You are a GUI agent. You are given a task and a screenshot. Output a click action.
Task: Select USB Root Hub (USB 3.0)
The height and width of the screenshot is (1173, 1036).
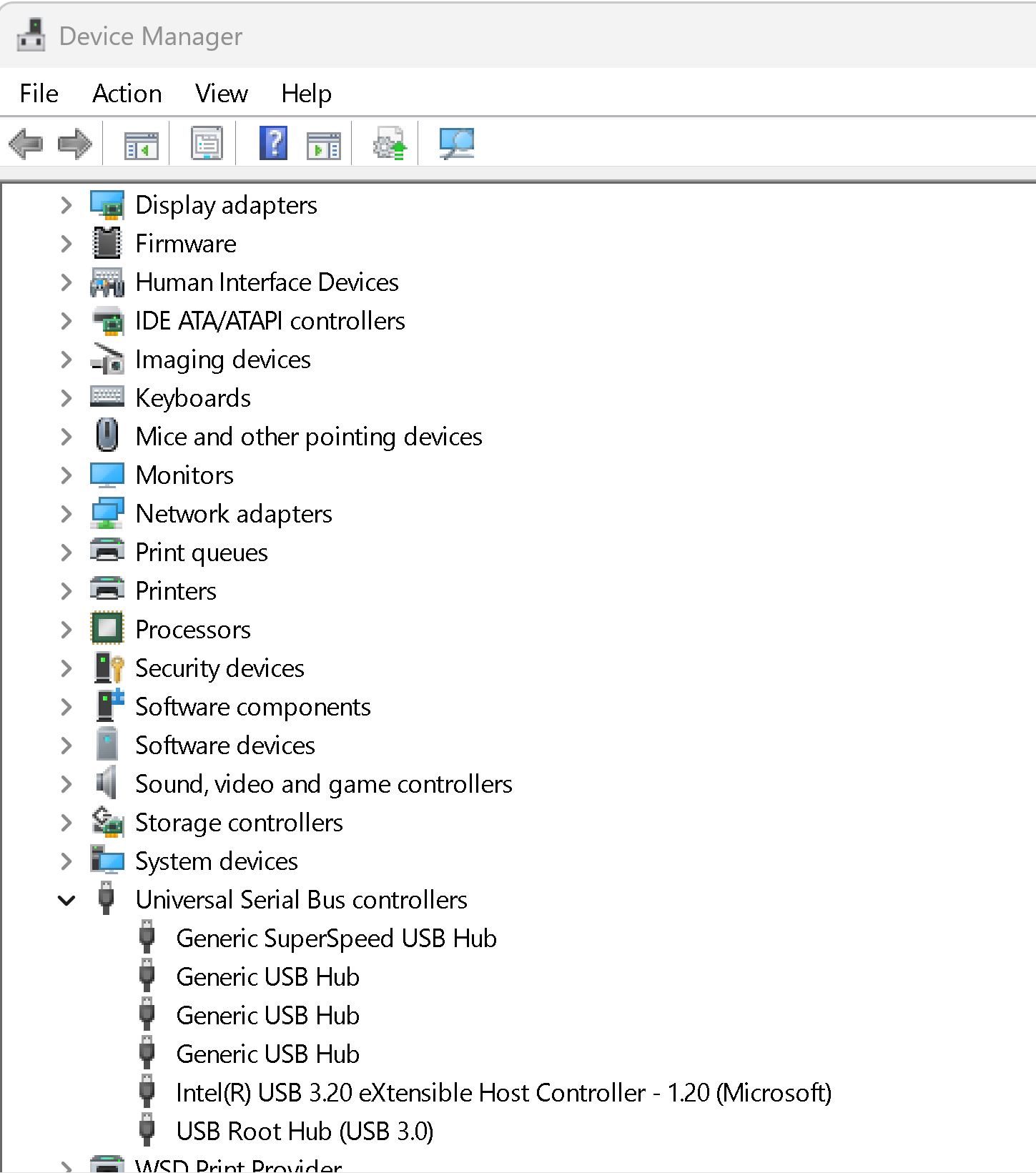[305, 1132]
